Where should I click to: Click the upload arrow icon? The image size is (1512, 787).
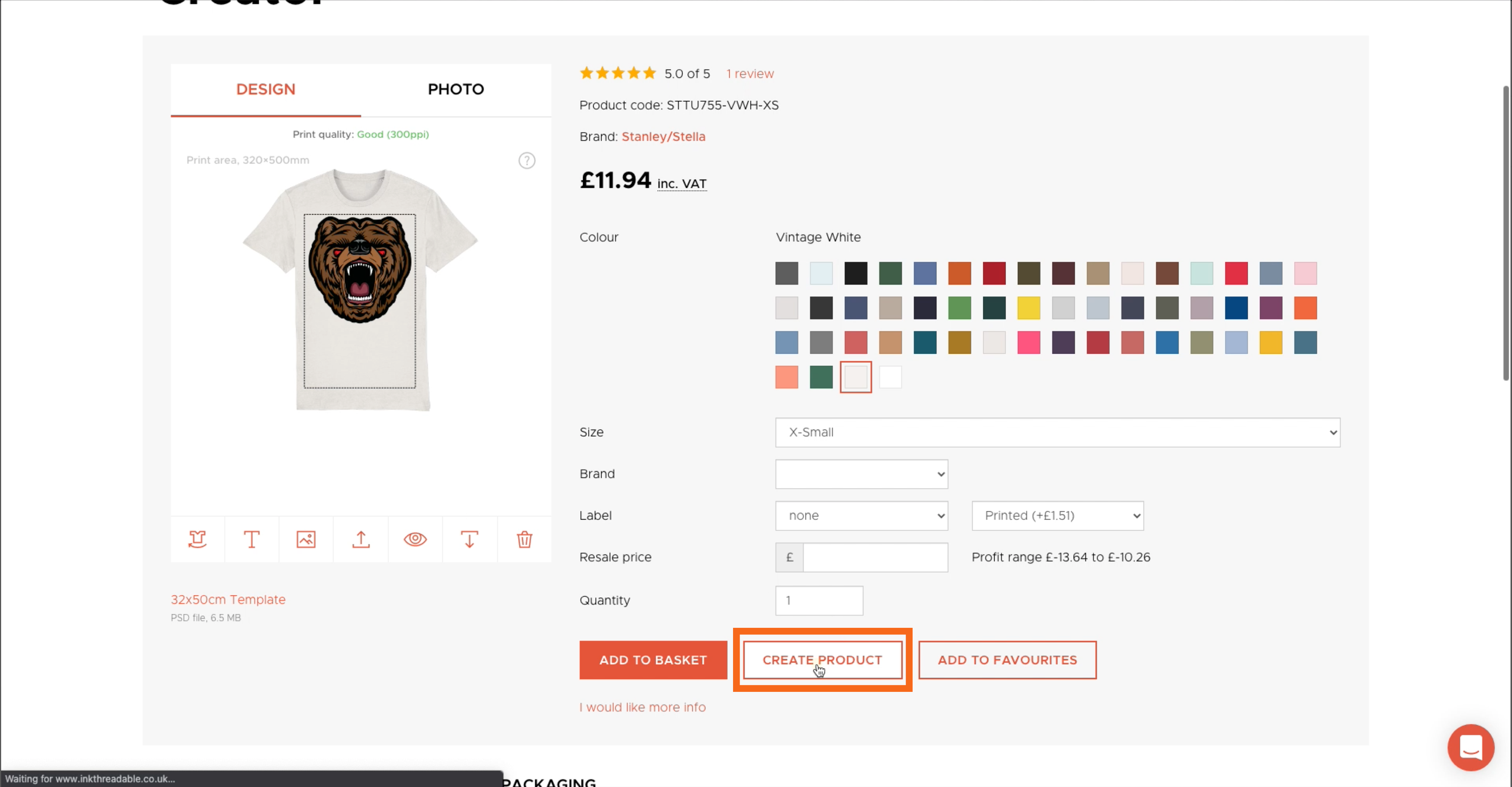point(360,539)
